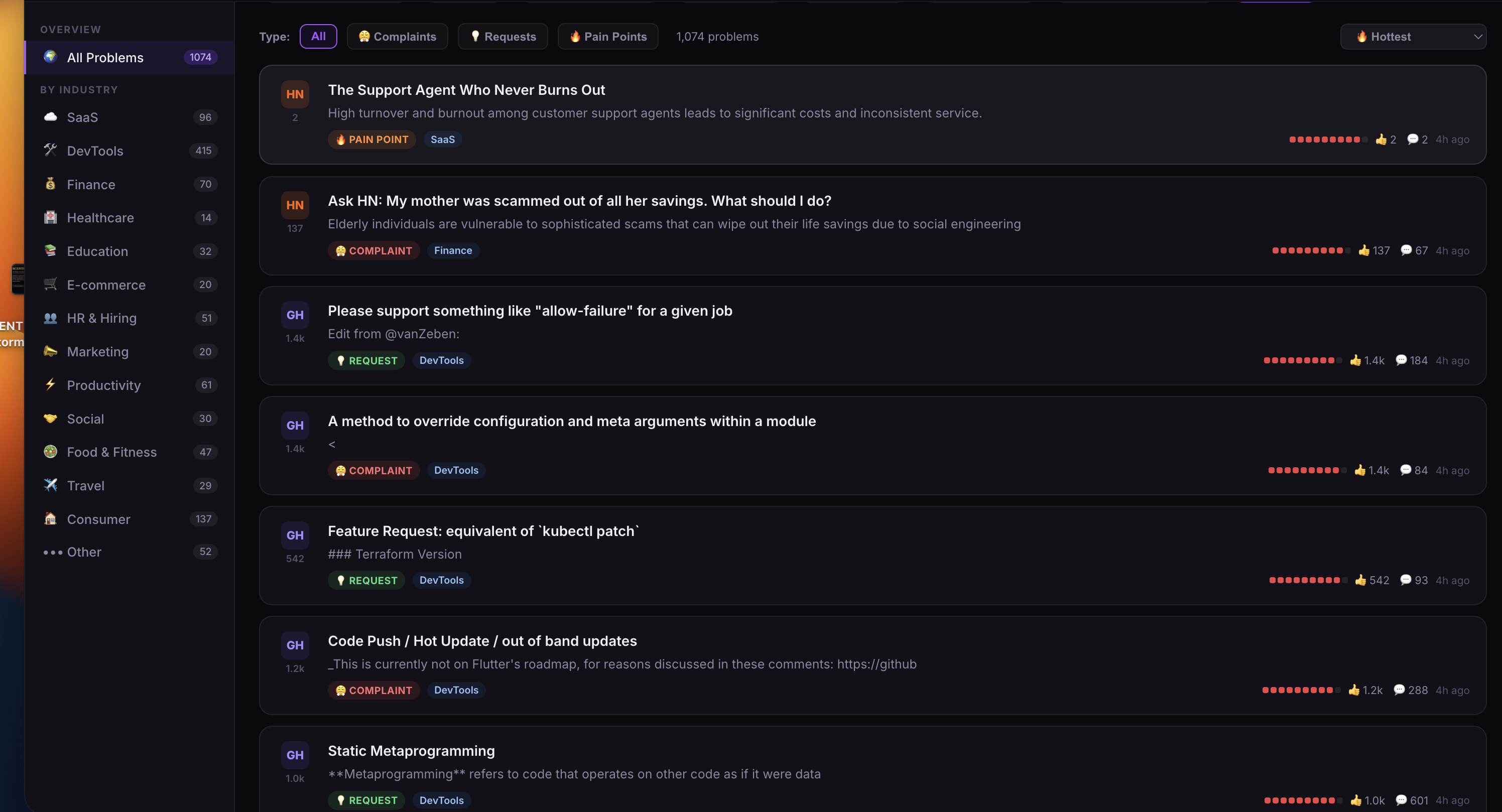Open Finance via the money bag icon

click(51, 184)
